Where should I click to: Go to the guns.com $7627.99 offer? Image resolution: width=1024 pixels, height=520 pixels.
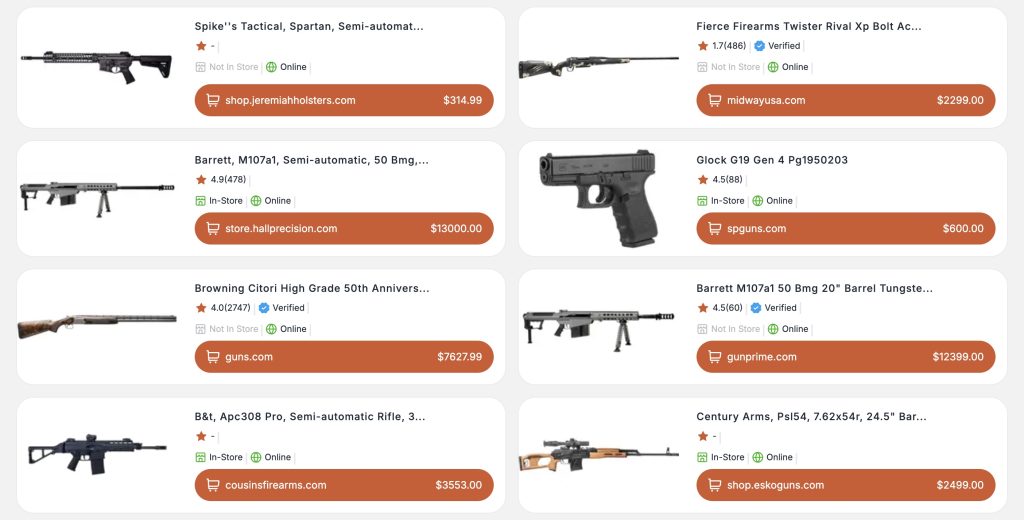pyautogui.click(x=344, y=357)
